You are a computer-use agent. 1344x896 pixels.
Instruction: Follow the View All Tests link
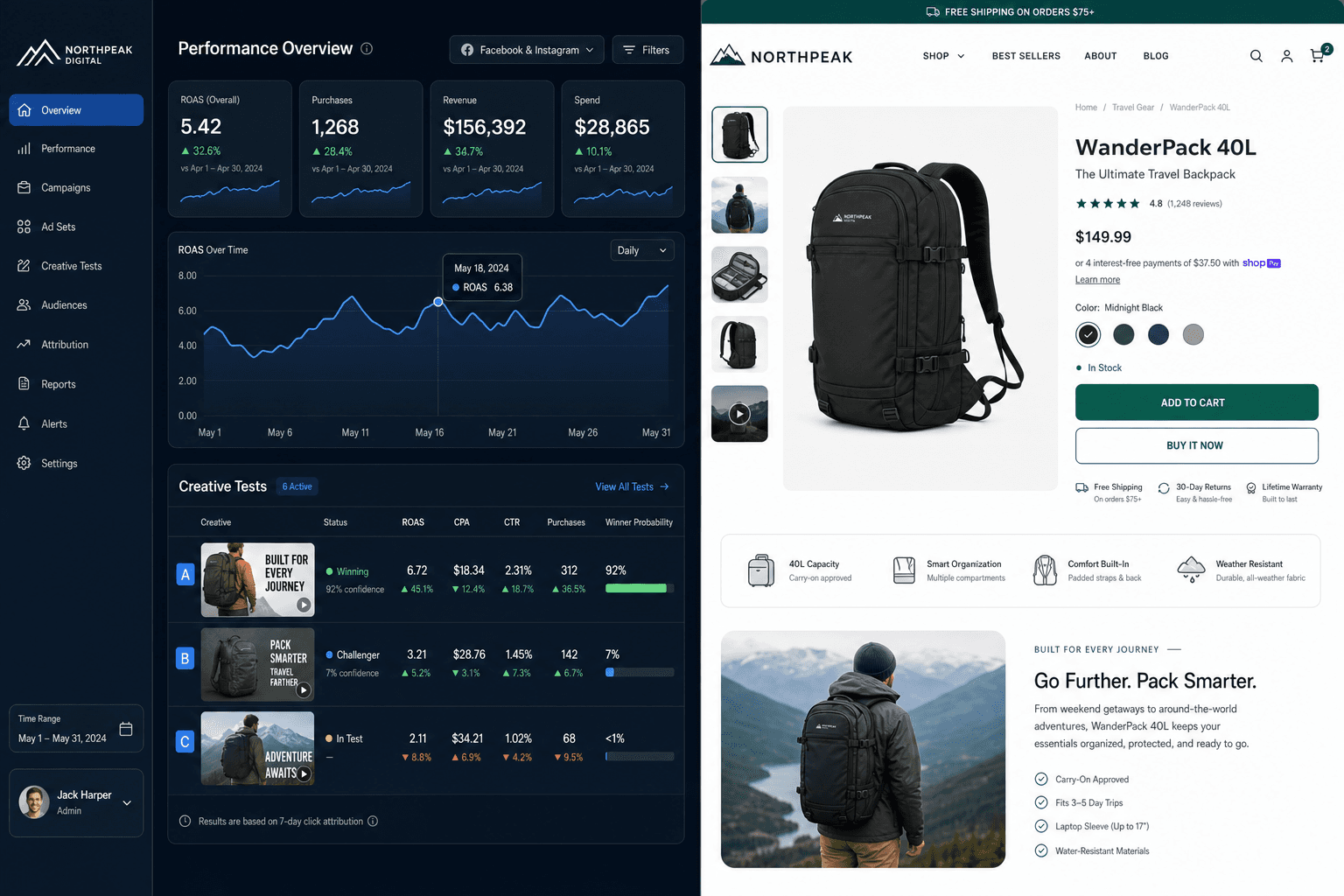point(632,486)
